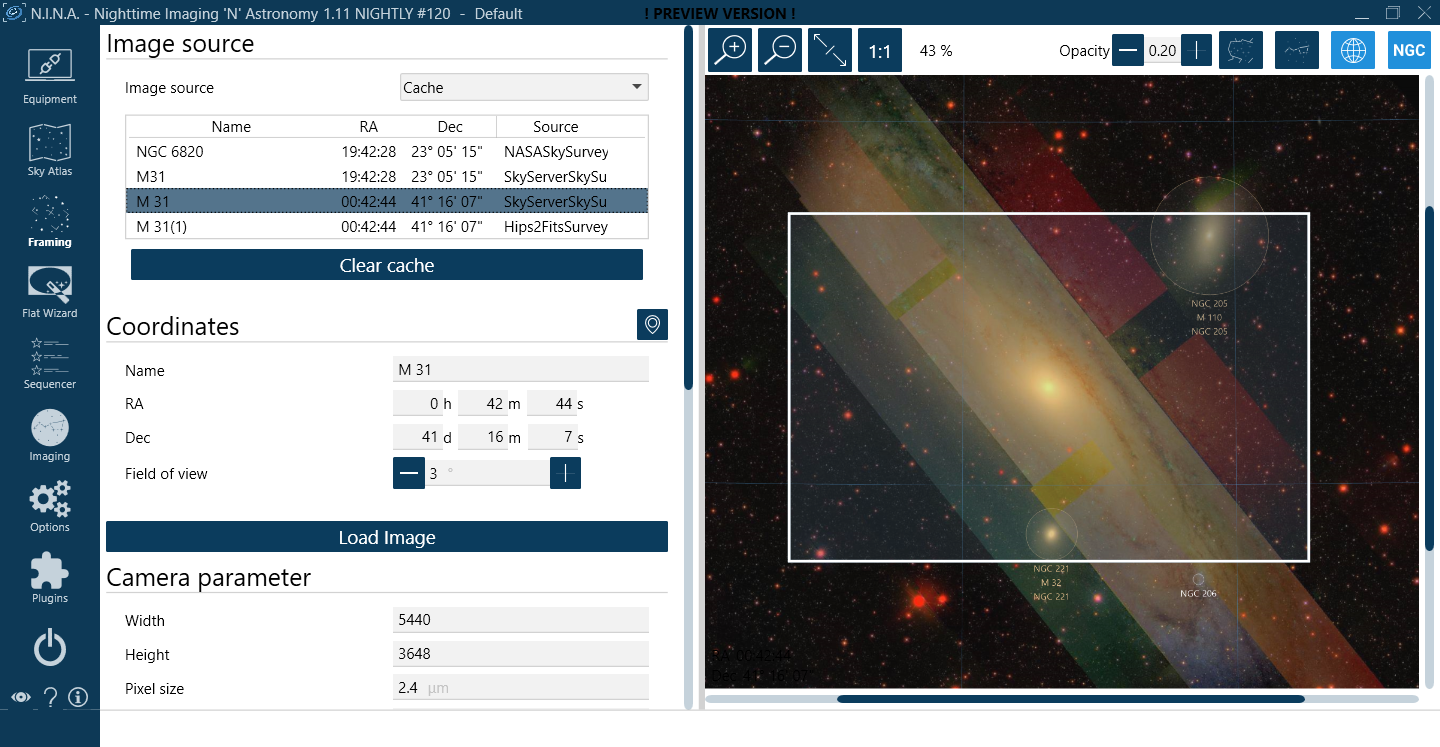Select the M 31(1) Hips2FitsSurvey row

point(387,227)
